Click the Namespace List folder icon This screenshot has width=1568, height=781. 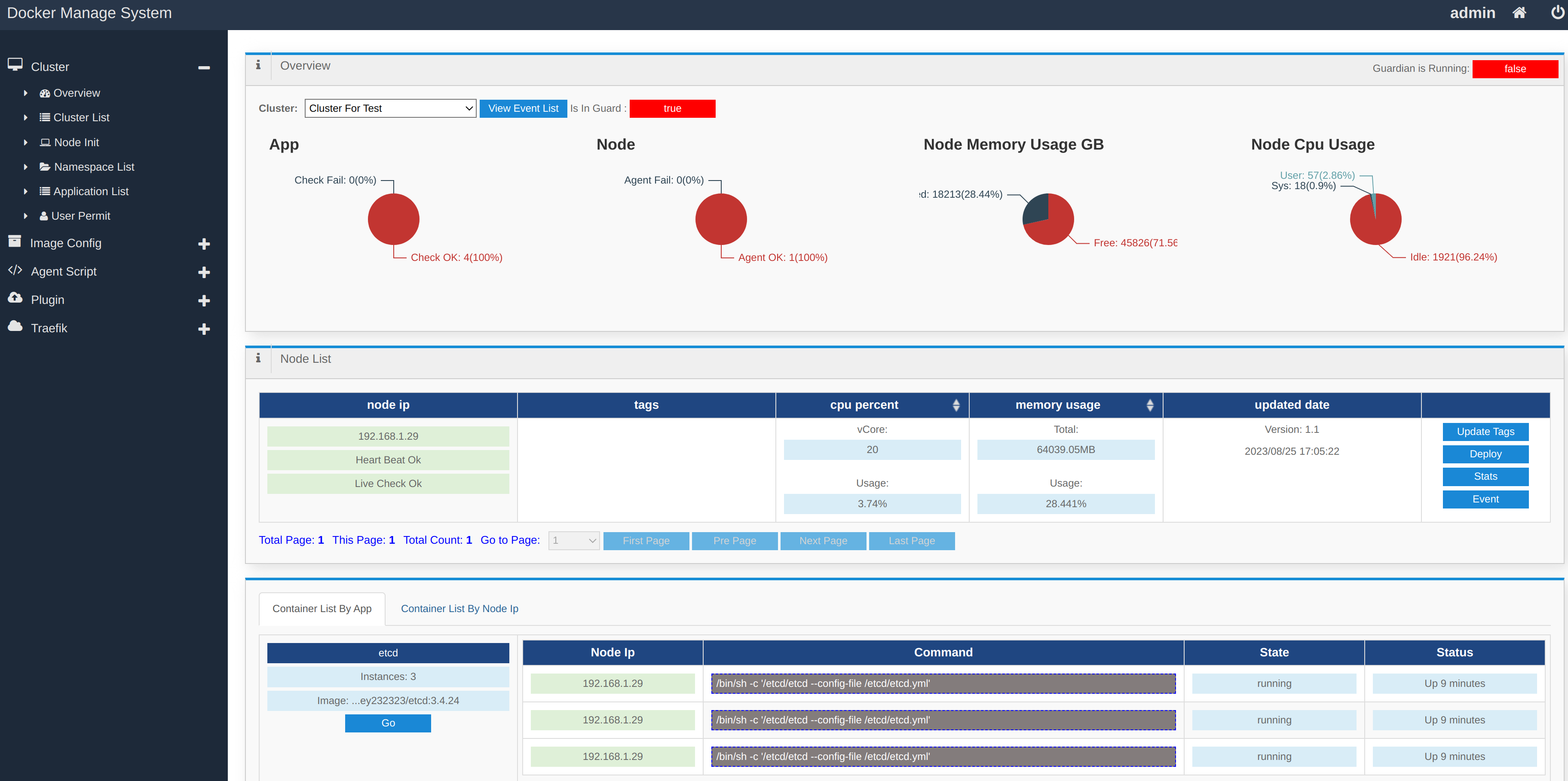coord(45,167)
